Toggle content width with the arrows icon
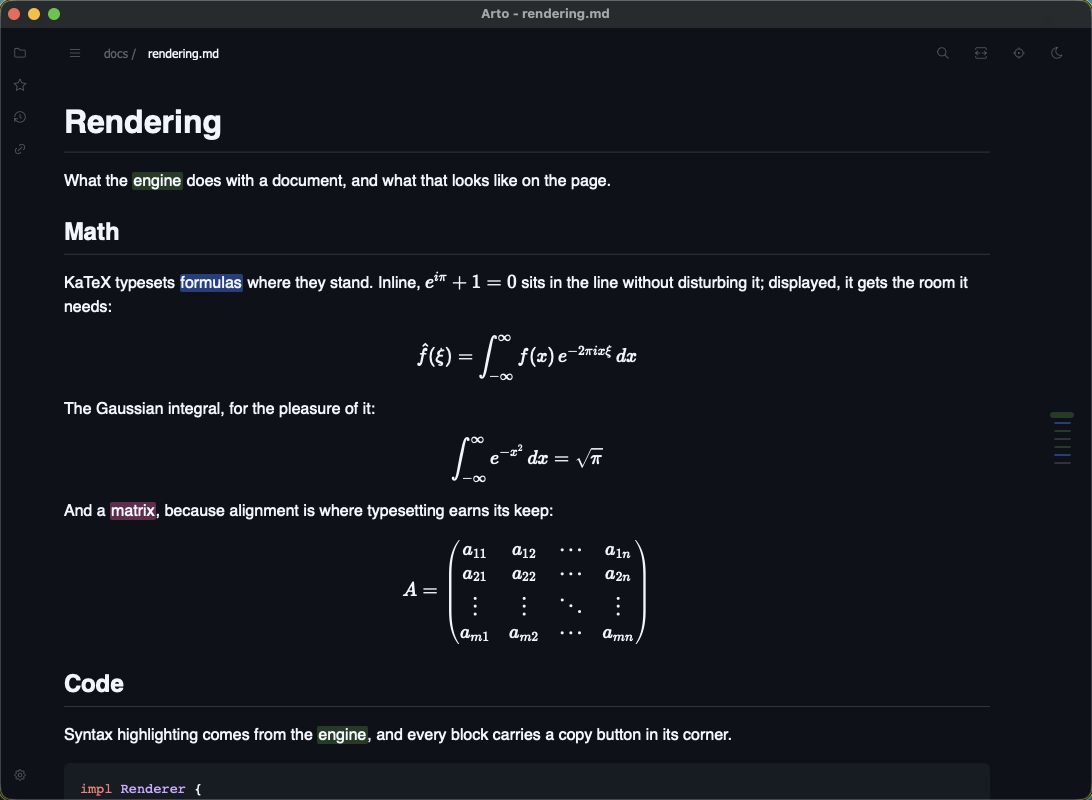The width and height of the screenshot is (1092, 800). click(981, 53)
